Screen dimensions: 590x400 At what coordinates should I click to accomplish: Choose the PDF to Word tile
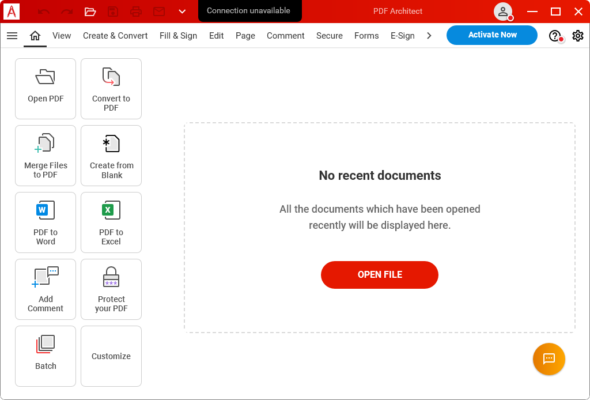coord(46,222)
